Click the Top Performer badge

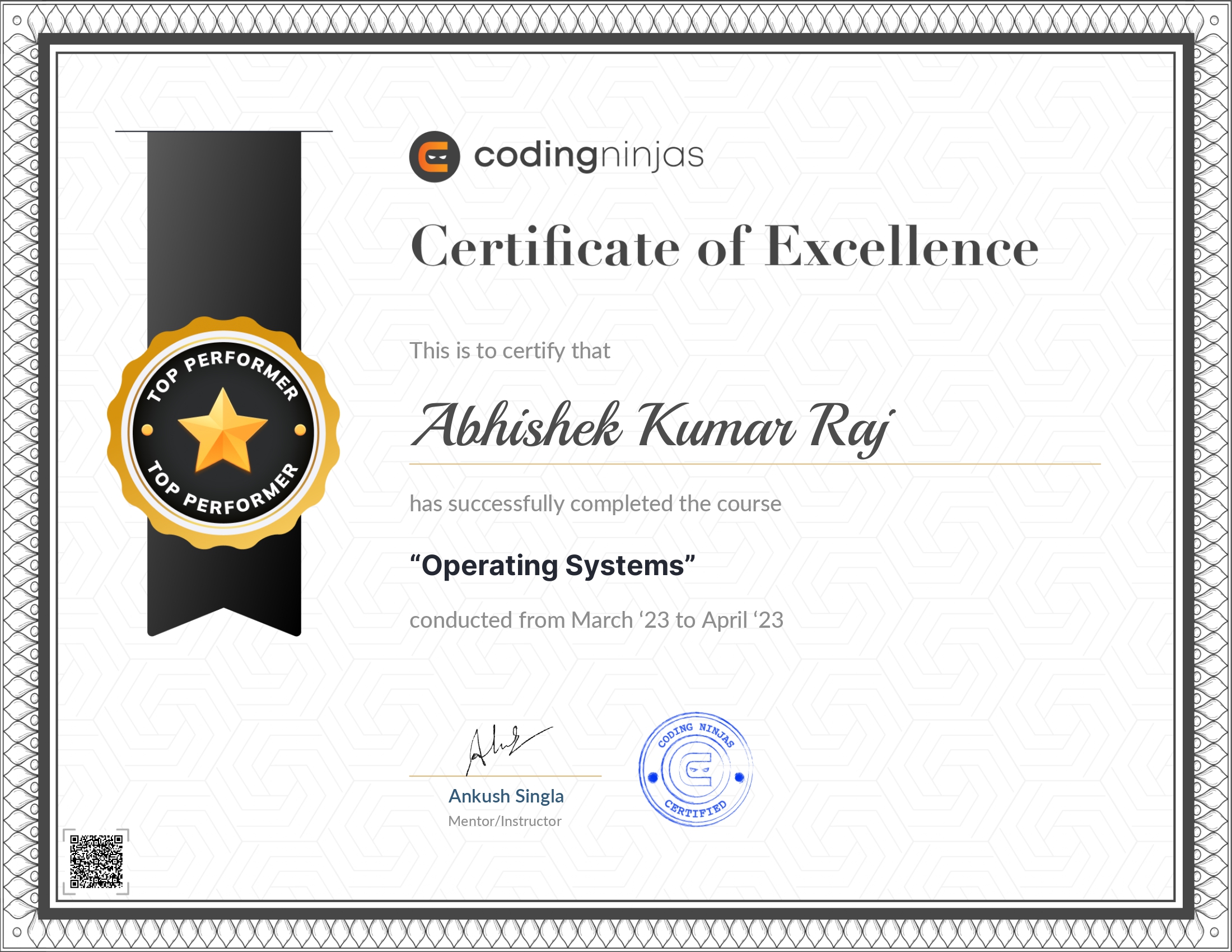pos(223,432)
